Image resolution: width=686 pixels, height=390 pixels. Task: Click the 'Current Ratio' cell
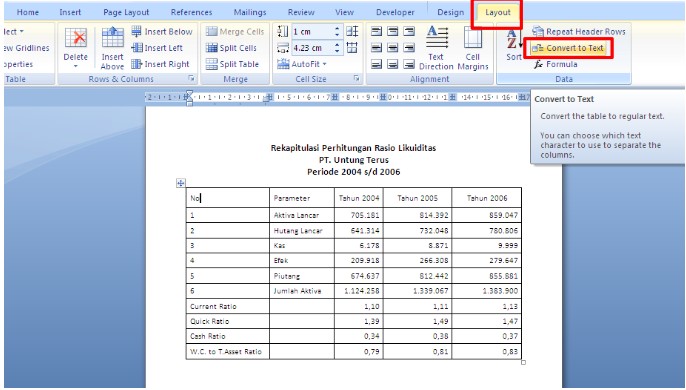[228, 306]
